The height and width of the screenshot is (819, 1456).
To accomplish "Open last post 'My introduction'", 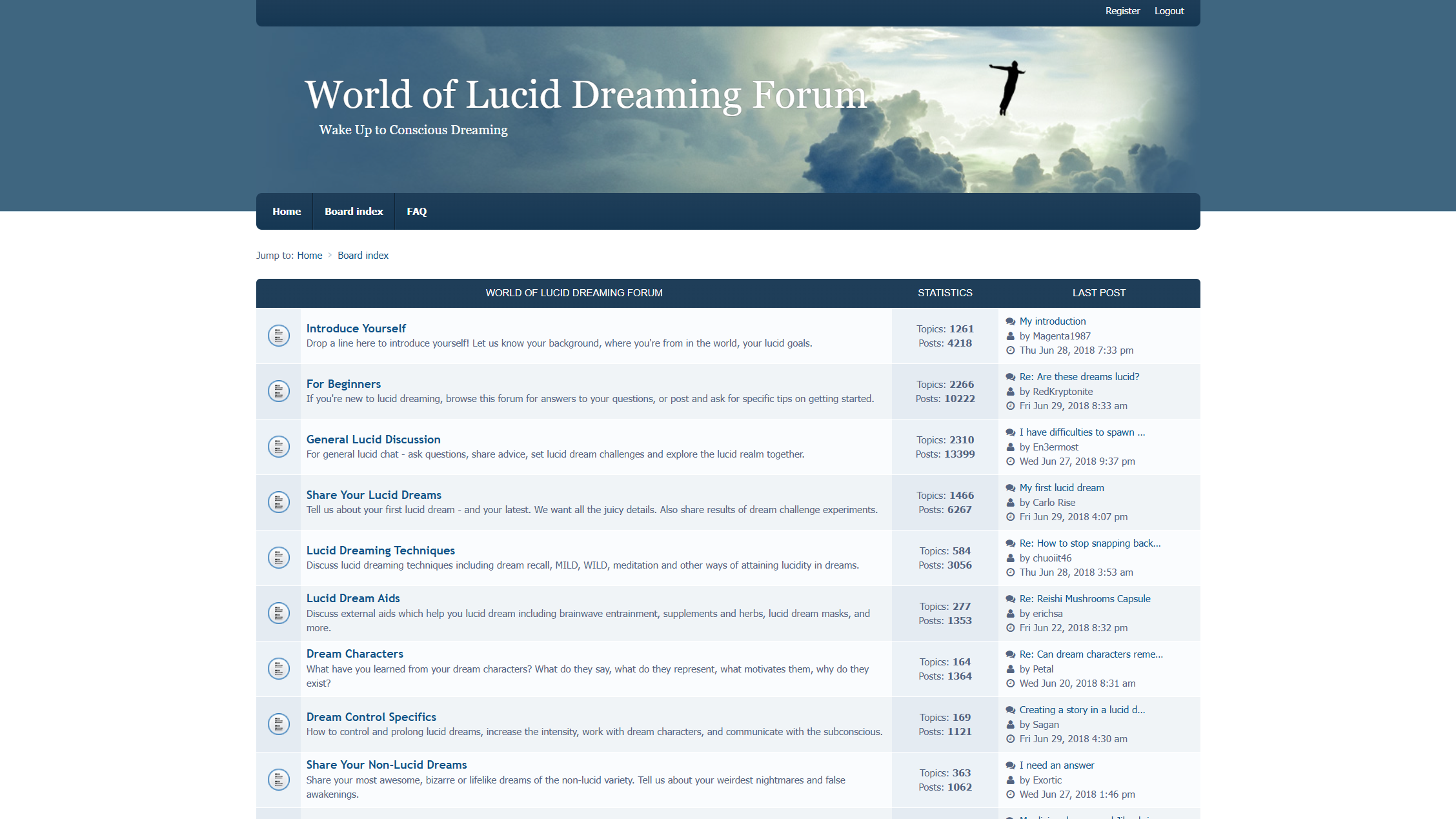I will coord(1052,321).
